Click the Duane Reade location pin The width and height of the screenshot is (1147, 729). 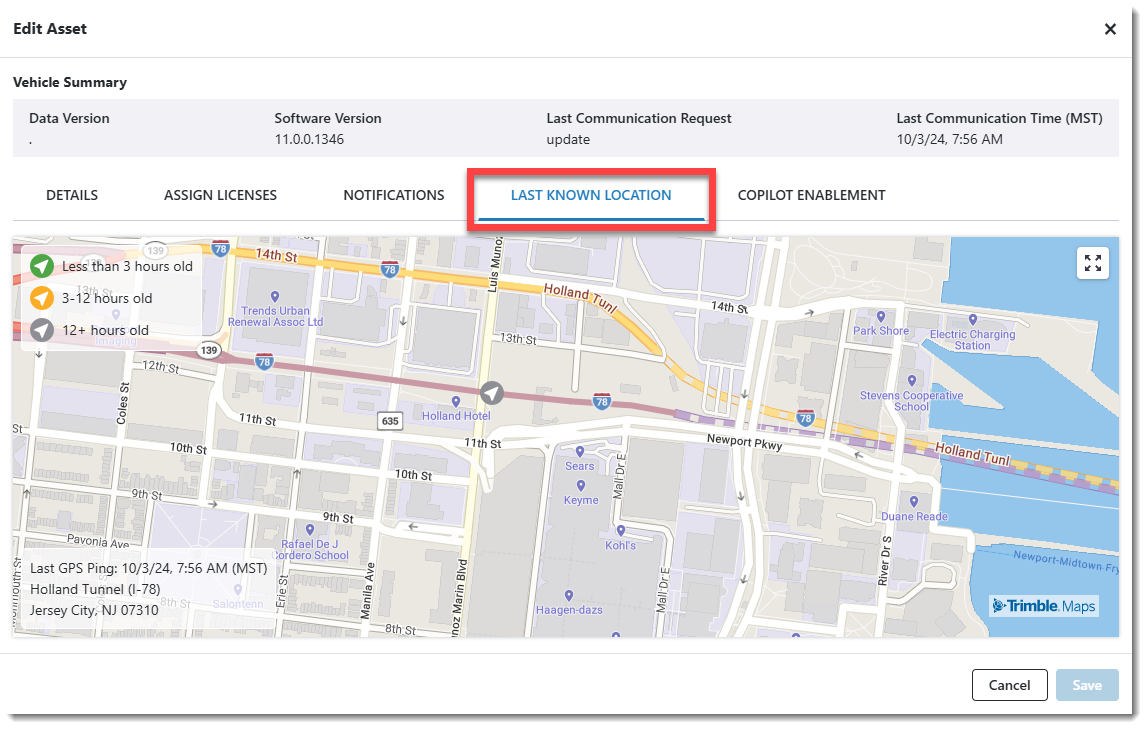click(914, 502)
